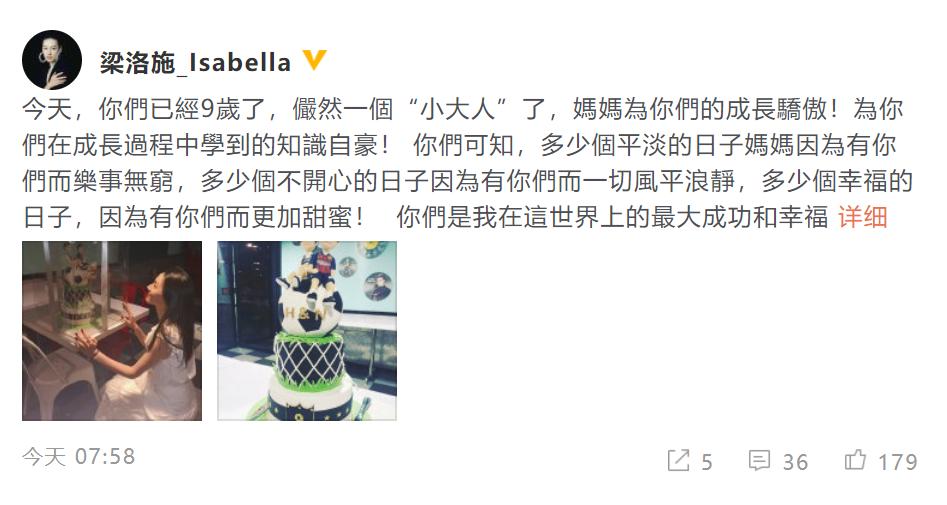Expand full post via 详细 link

862,217
